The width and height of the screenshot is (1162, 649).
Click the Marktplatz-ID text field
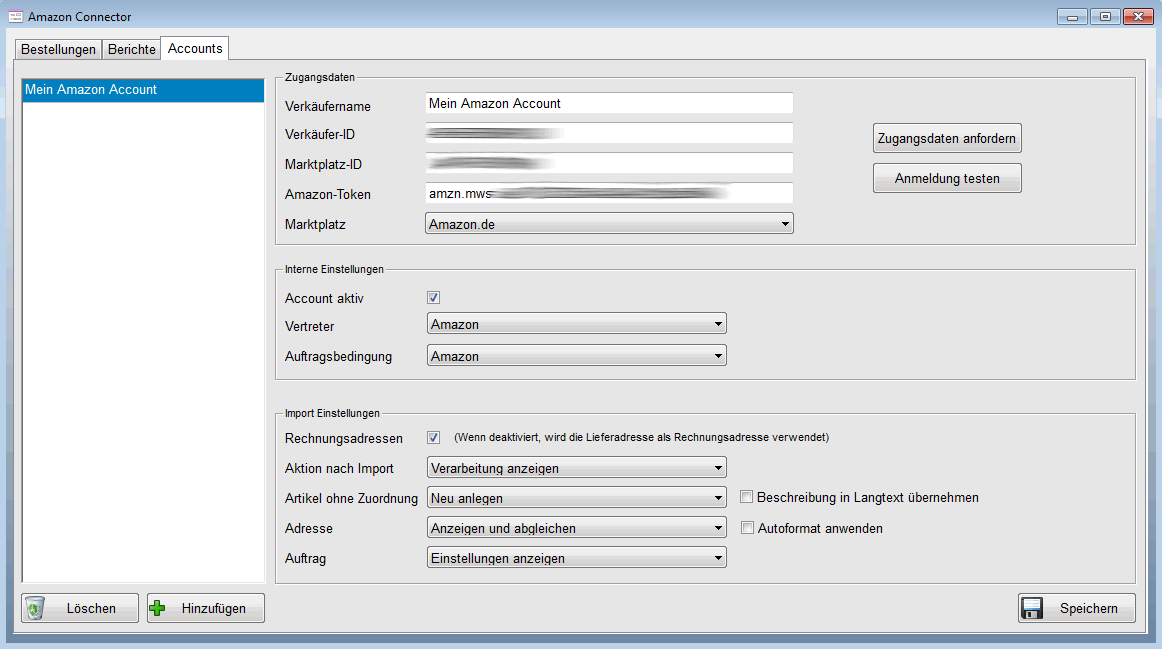coord(609,163)
